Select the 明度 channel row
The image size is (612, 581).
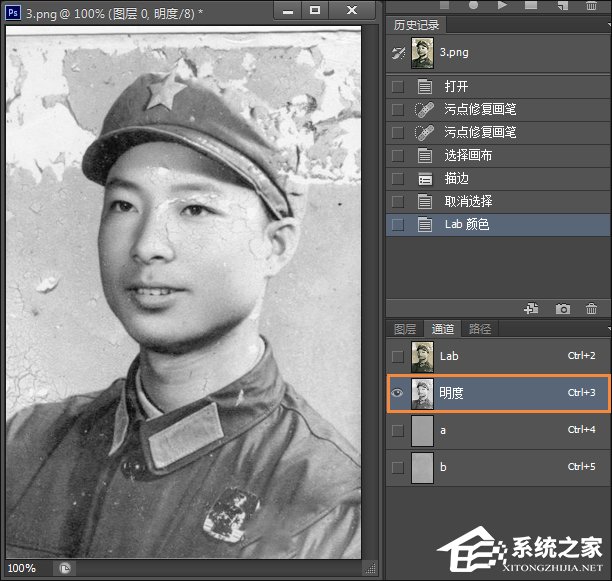pos(498,393)
